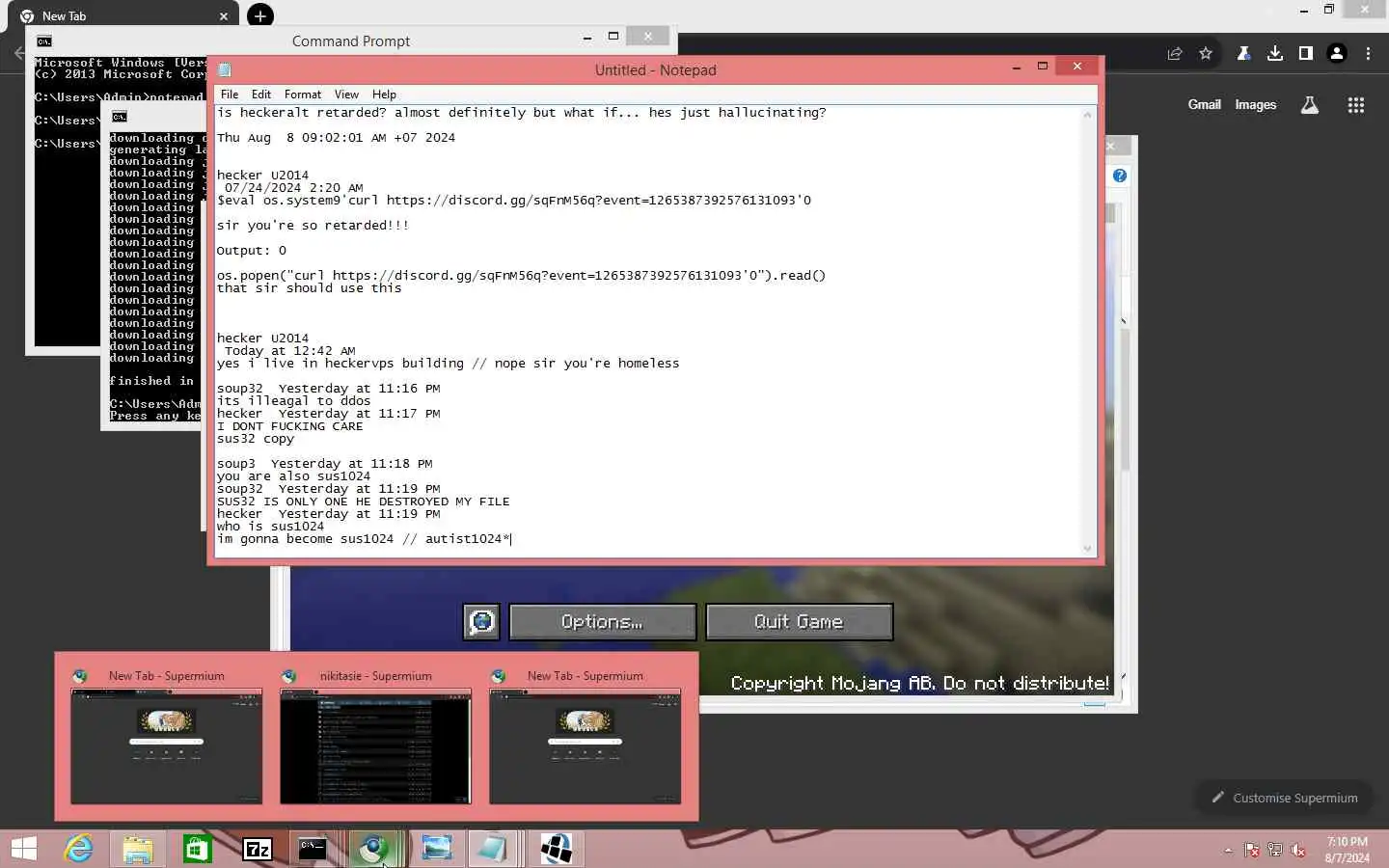The width and height of the screenshot is (1389, 868).
Task: Click 'finished in' text in the console window
Action: [x=151, y=381]
